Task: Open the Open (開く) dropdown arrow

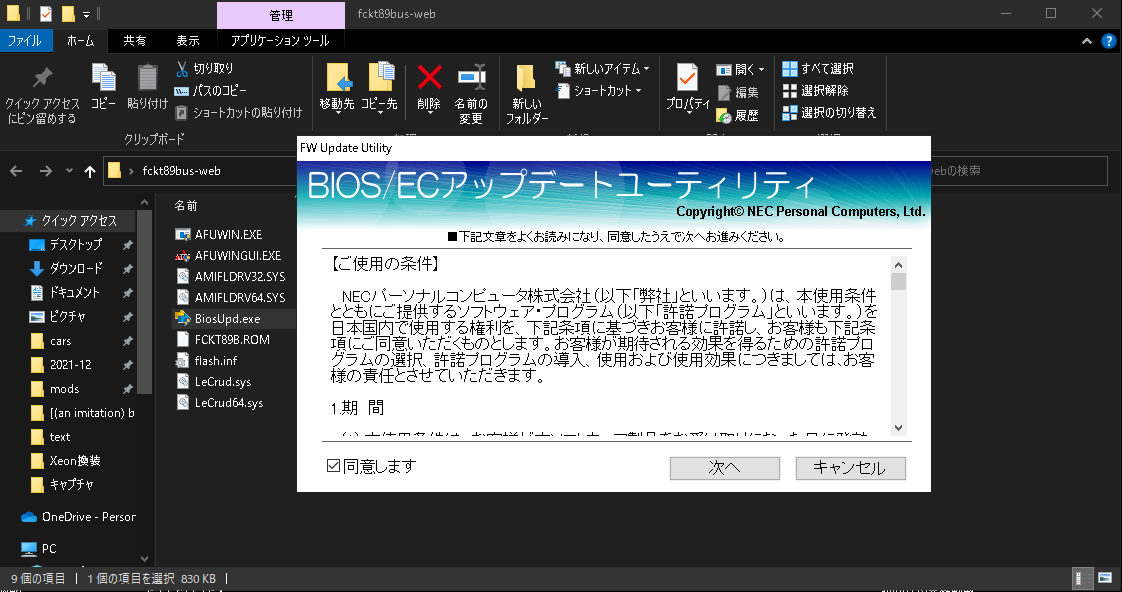Action: point(761,69)
